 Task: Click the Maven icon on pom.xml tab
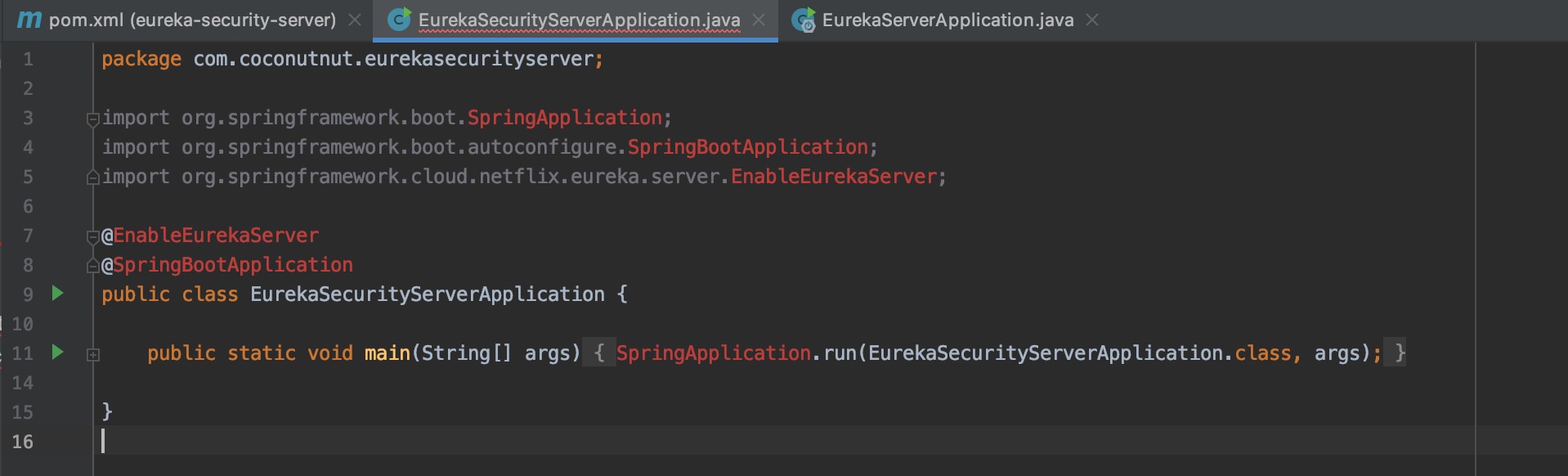[29, 20]
